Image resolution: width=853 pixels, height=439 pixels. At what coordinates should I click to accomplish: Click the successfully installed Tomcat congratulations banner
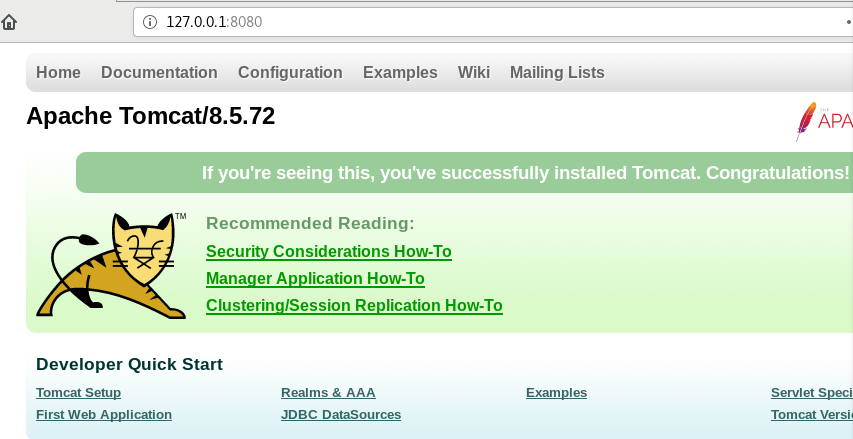[465, 172]
